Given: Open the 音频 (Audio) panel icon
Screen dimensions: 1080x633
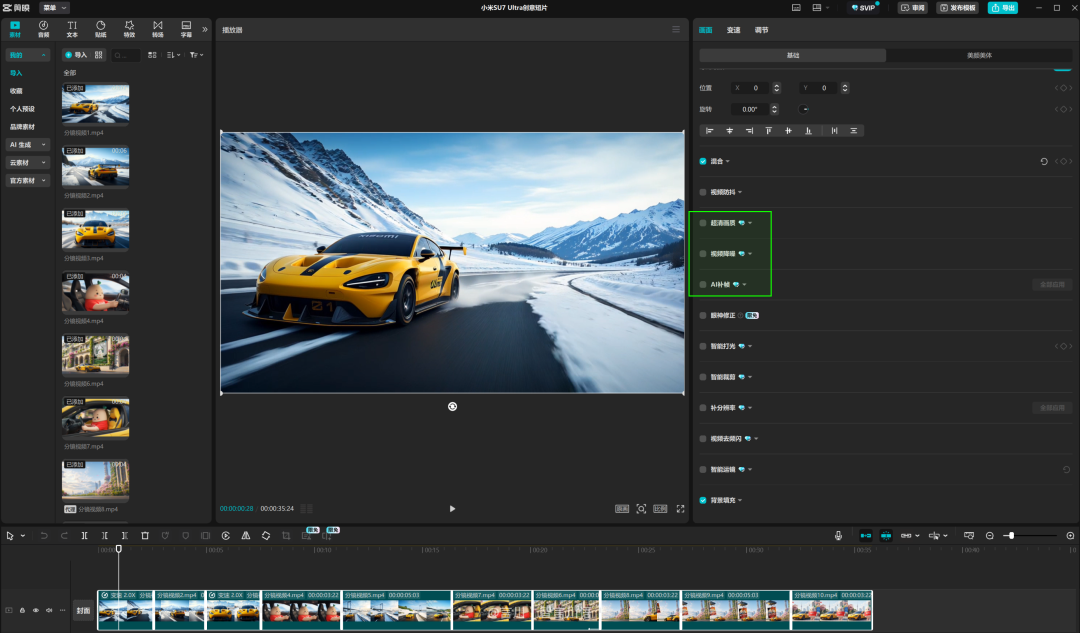Looking at the screenshot, I should coord(44,30).
